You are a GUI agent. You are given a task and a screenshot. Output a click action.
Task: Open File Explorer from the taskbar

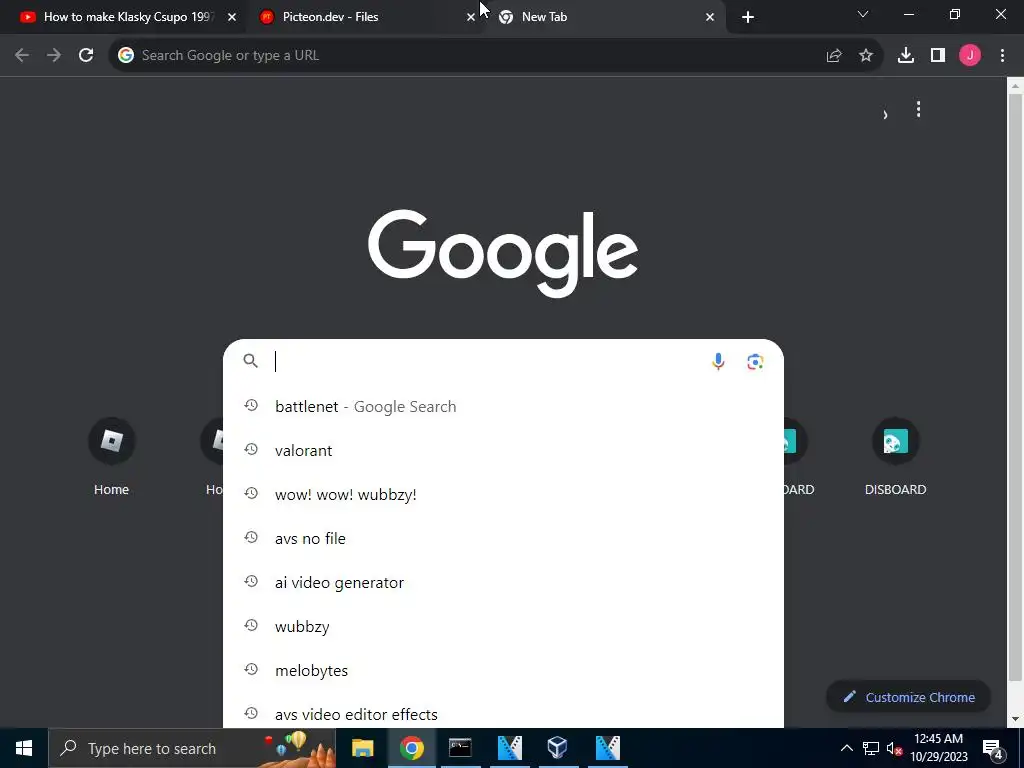click(x=362, y=748)
